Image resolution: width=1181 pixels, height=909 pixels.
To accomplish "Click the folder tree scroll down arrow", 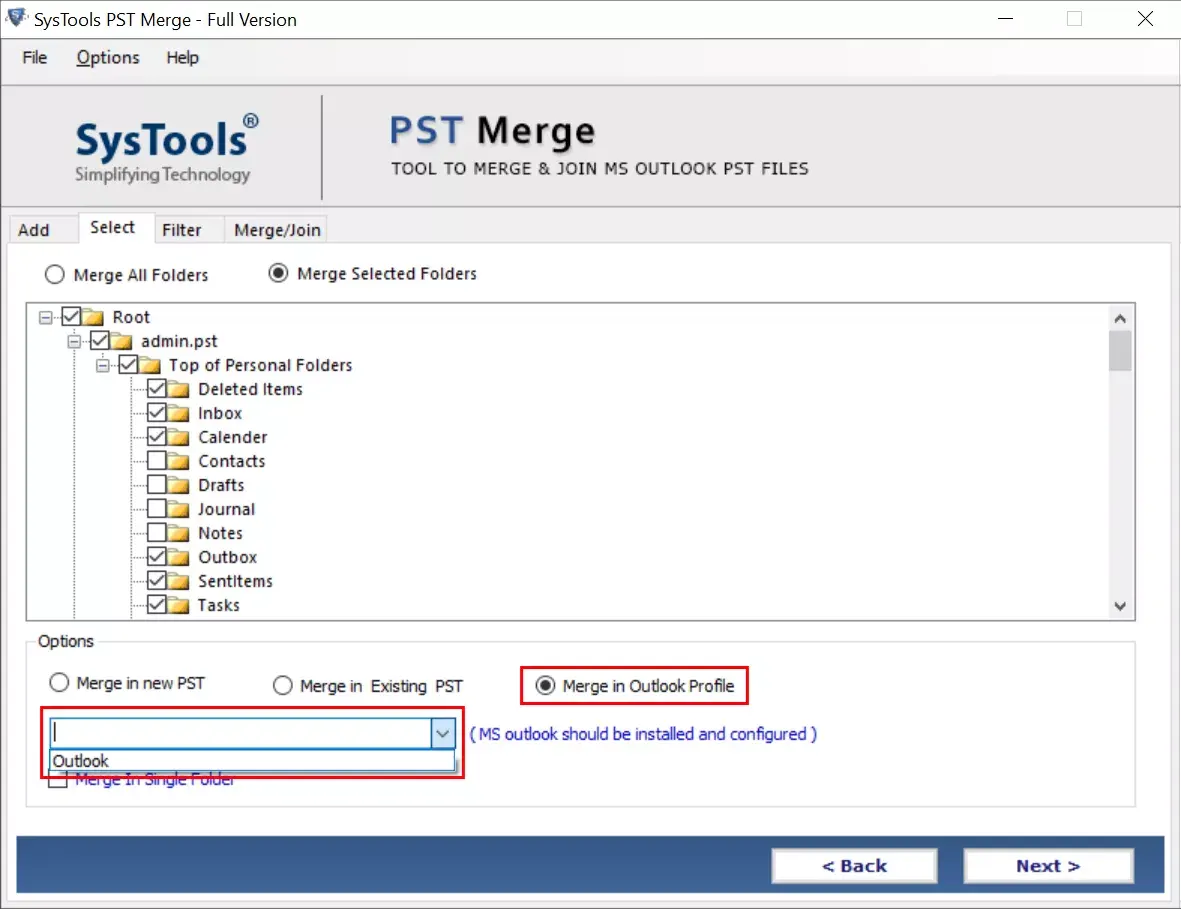I will (1120, 605).
